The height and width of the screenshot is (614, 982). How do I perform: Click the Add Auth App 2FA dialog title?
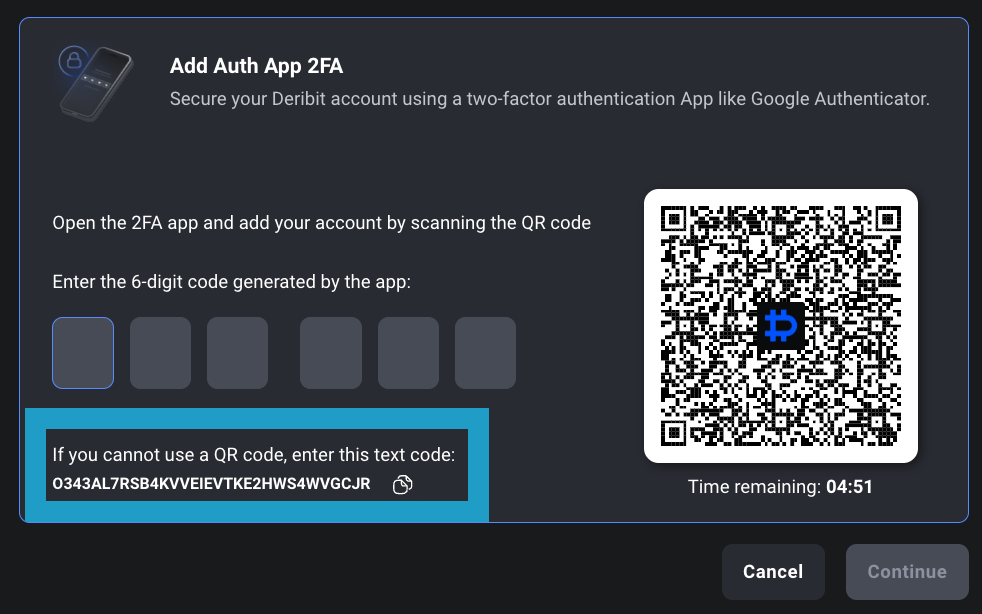coord(255,65)
